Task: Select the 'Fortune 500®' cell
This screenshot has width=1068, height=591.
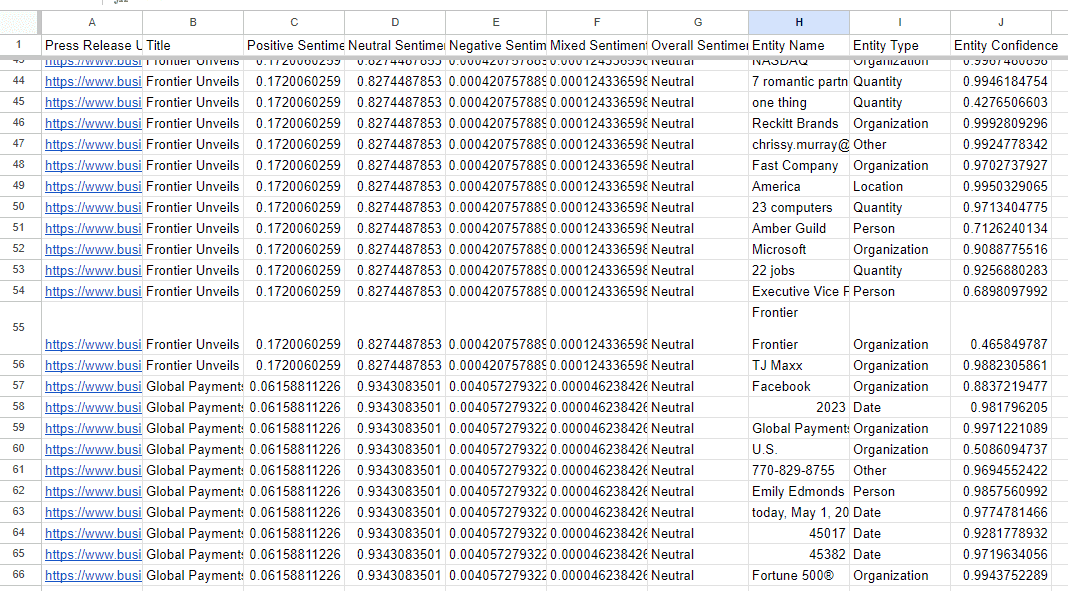Action: click(799, 575)
